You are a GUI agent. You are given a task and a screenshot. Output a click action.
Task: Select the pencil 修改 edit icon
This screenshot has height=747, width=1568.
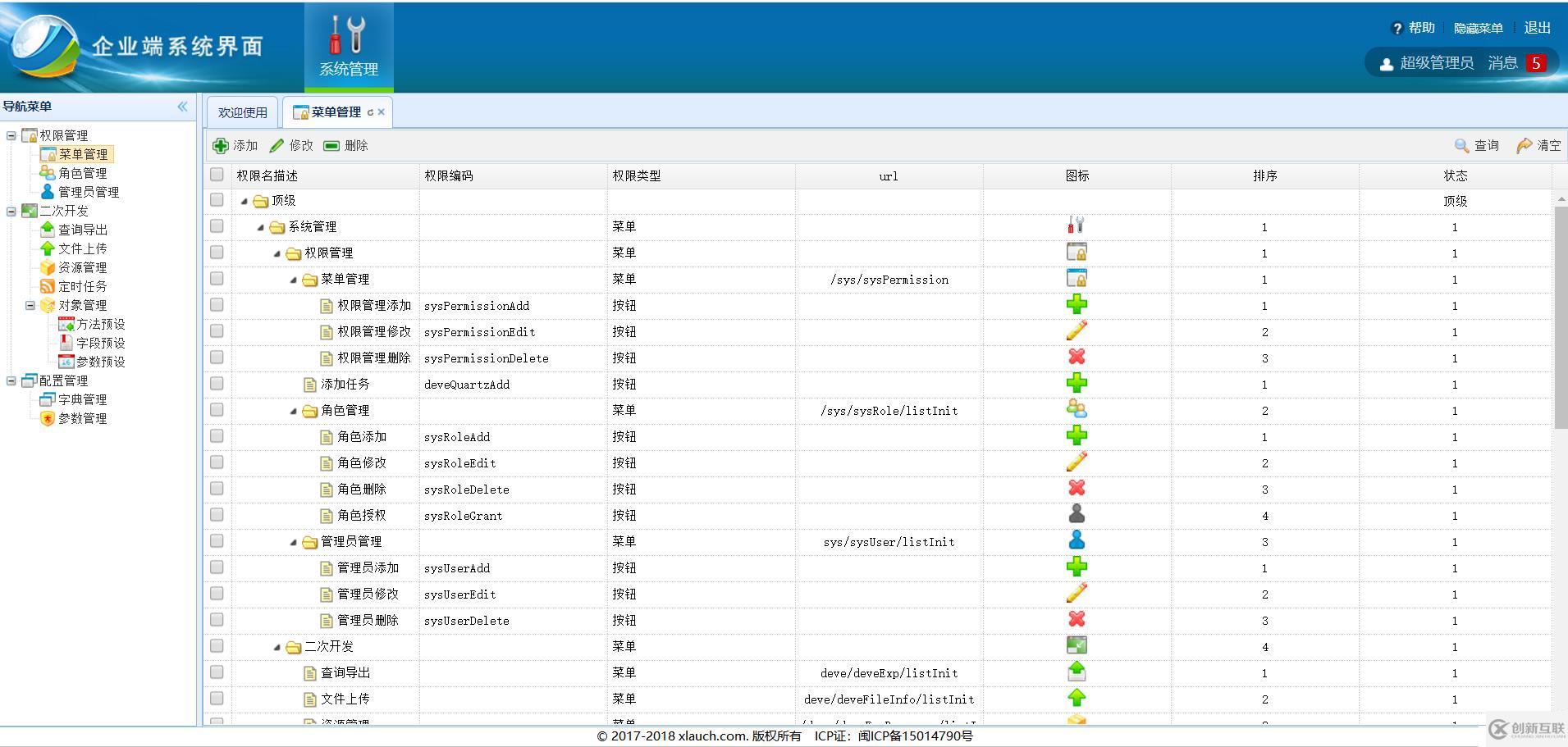click(x=277, y=145)
